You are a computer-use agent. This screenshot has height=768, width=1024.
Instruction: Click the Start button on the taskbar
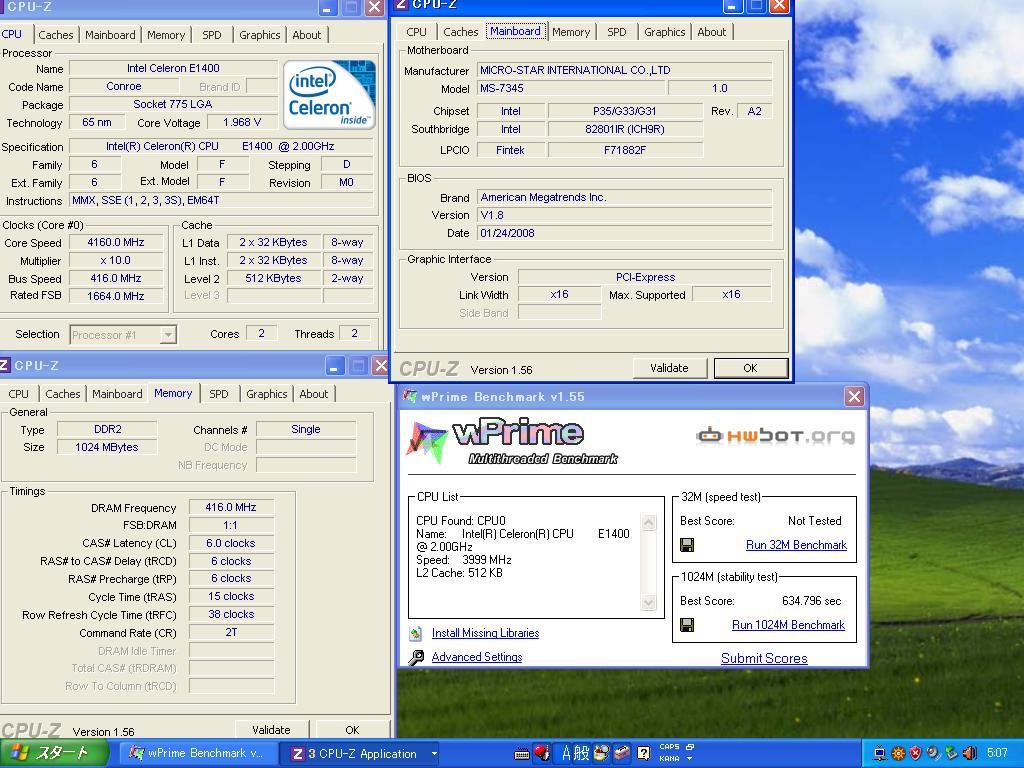[54, 753]
